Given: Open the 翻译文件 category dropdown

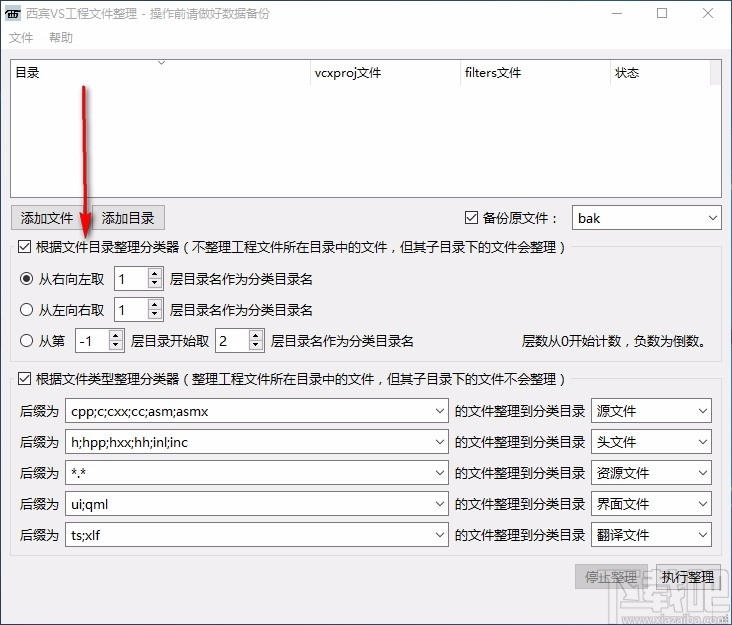Looking at the screenshot, I should point(651,534).
